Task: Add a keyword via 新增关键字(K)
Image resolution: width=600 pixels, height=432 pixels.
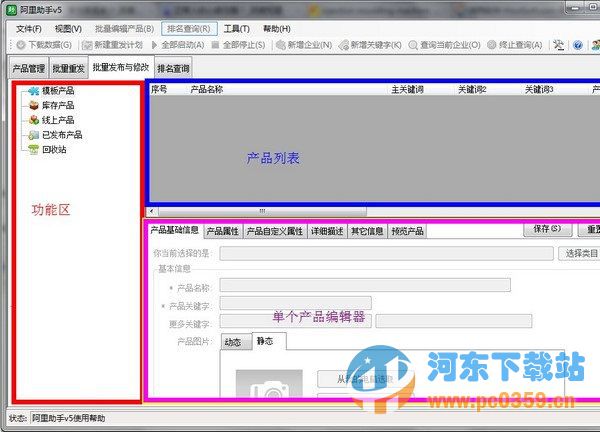Action: point(370,45)
